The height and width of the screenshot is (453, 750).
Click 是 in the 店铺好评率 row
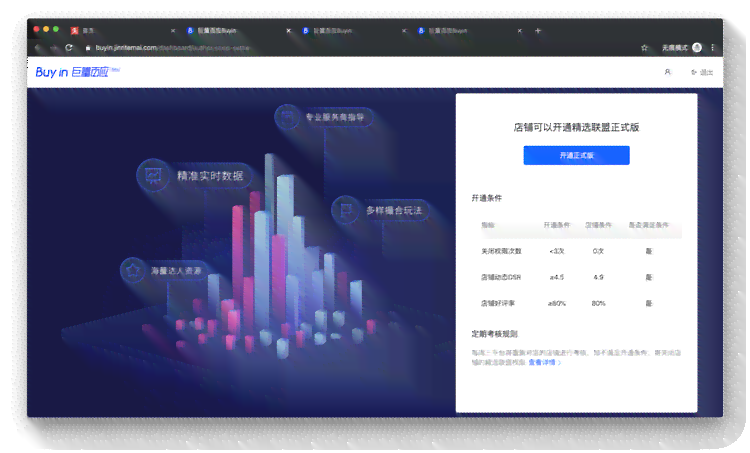click(x=649, y=303)
